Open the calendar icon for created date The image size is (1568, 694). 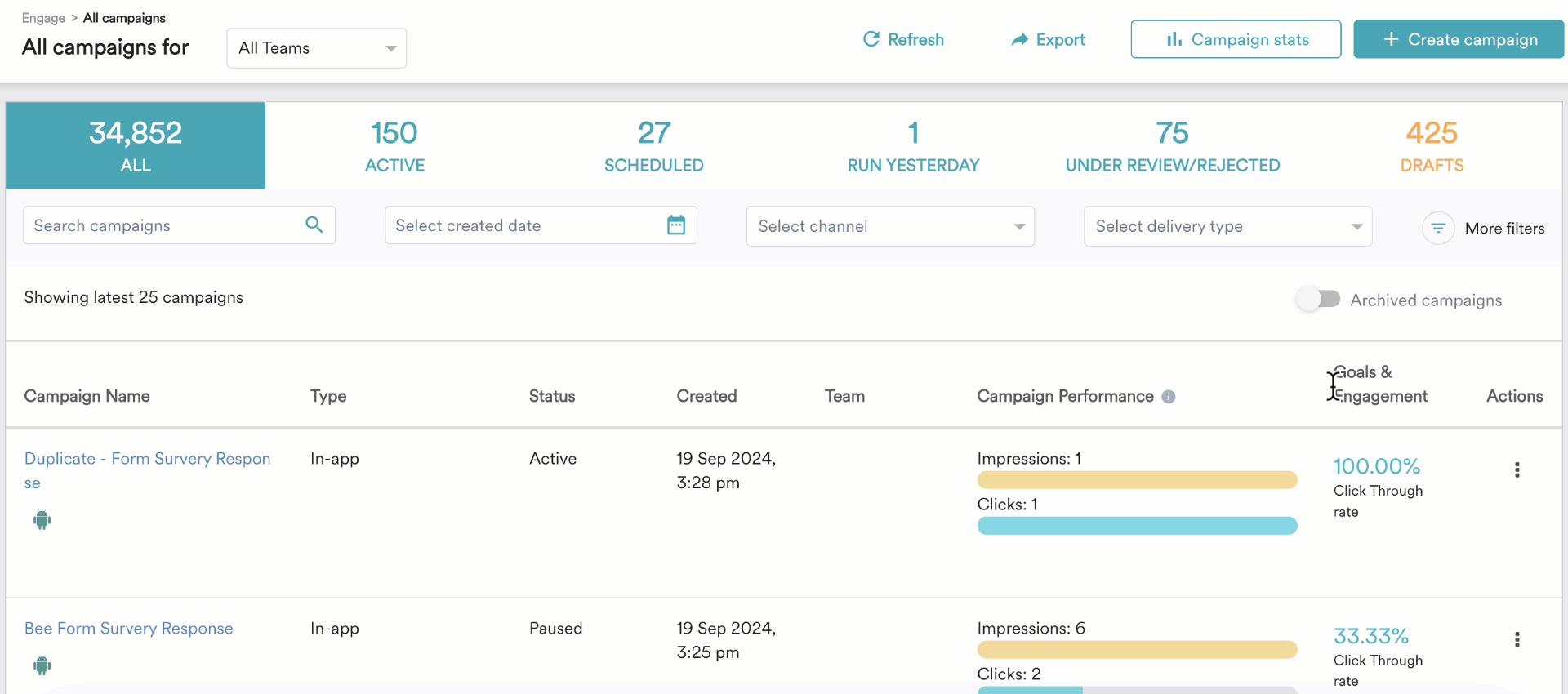675,225
